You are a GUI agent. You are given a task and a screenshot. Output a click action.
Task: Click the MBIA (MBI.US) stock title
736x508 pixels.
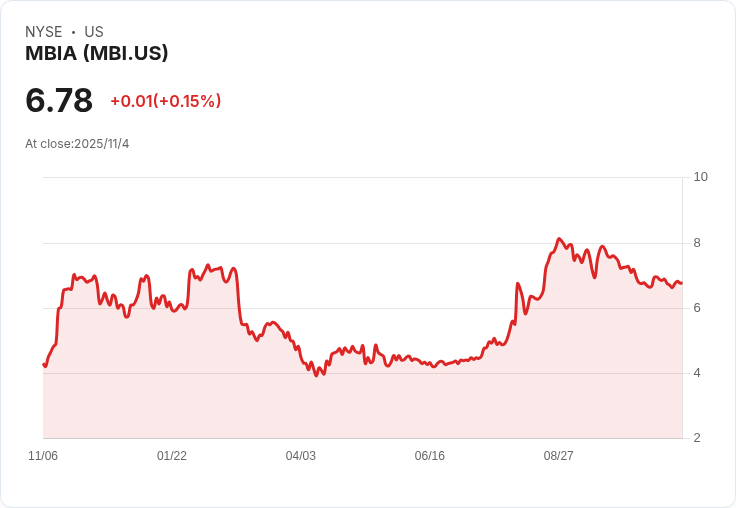(97, 53)
